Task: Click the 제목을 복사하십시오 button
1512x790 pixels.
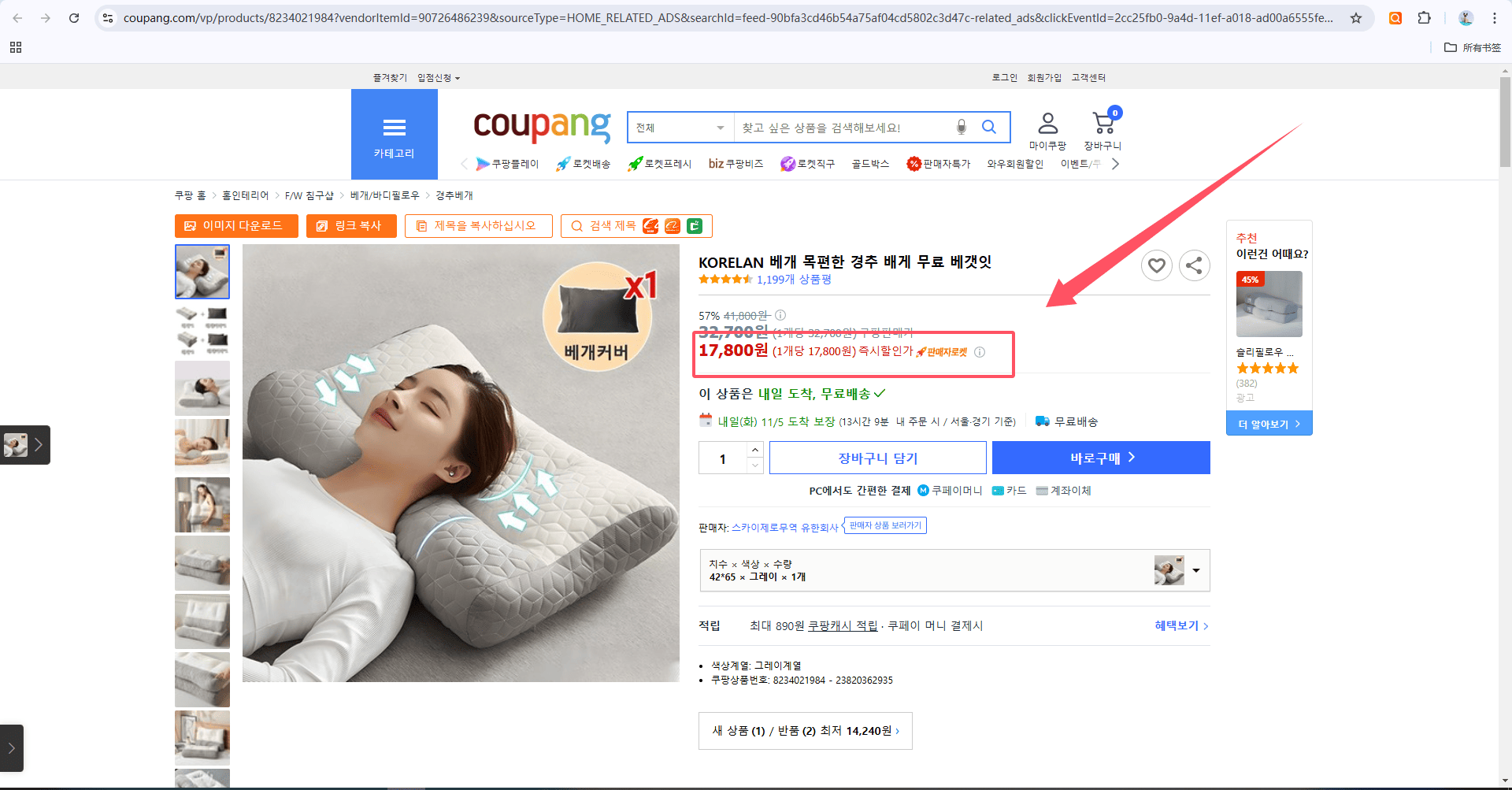Action: 479,226
